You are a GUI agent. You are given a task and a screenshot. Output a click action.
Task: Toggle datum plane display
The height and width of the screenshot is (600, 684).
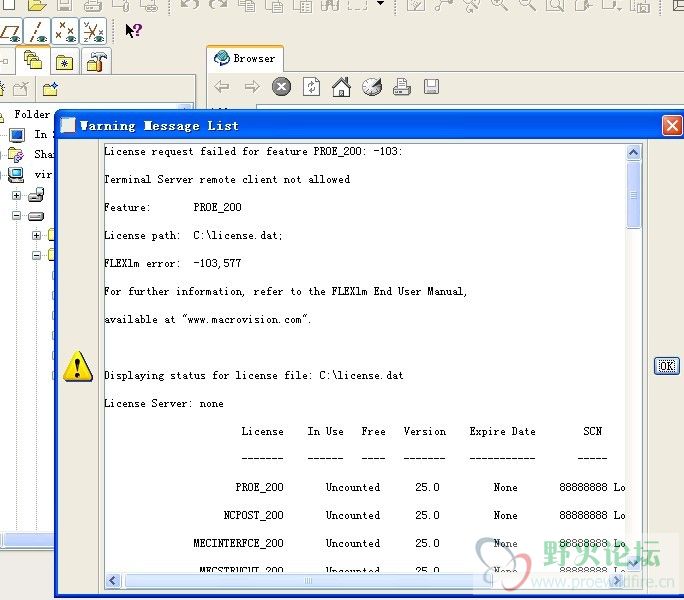pos(10,31)
